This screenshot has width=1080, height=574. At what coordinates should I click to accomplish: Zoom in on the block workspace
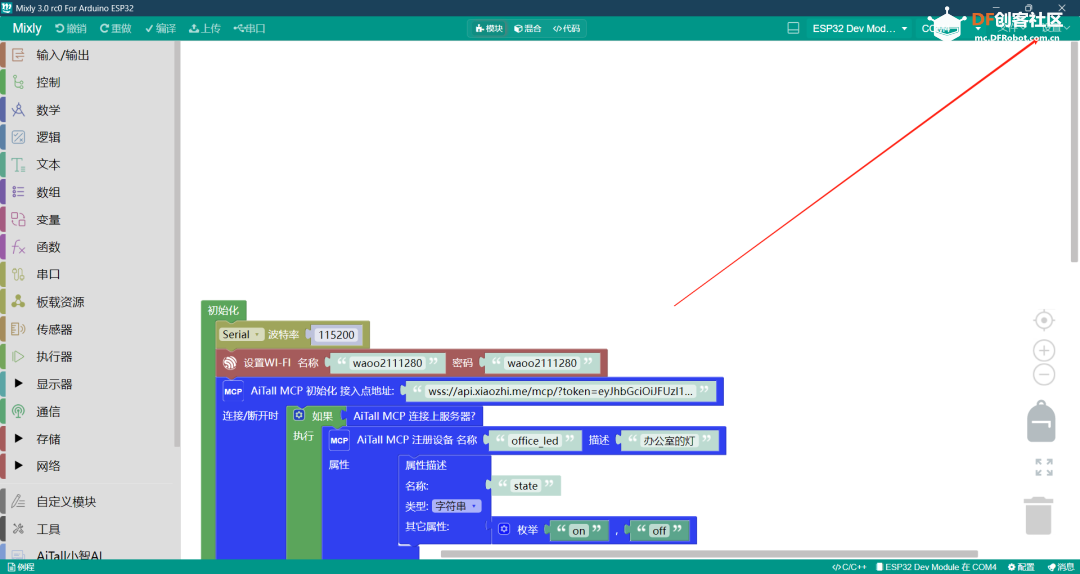[x=1044, y=350]
